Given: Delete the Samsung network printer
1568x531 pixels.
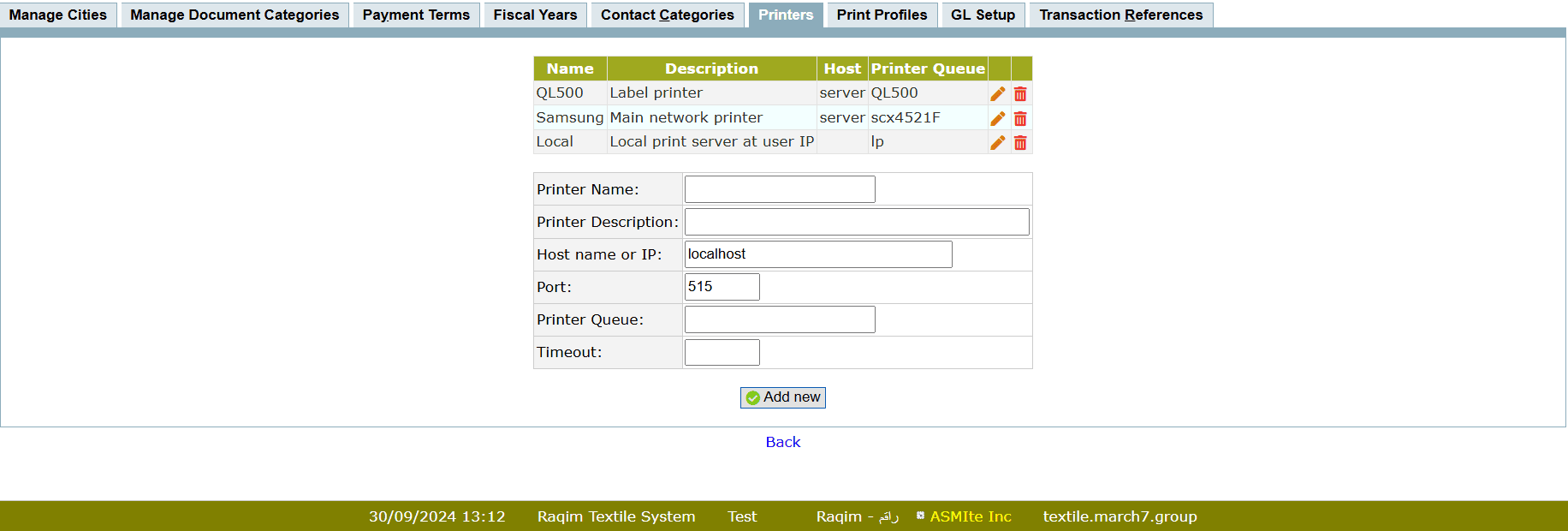Looking at the screenshot, I should [1020, 118].
